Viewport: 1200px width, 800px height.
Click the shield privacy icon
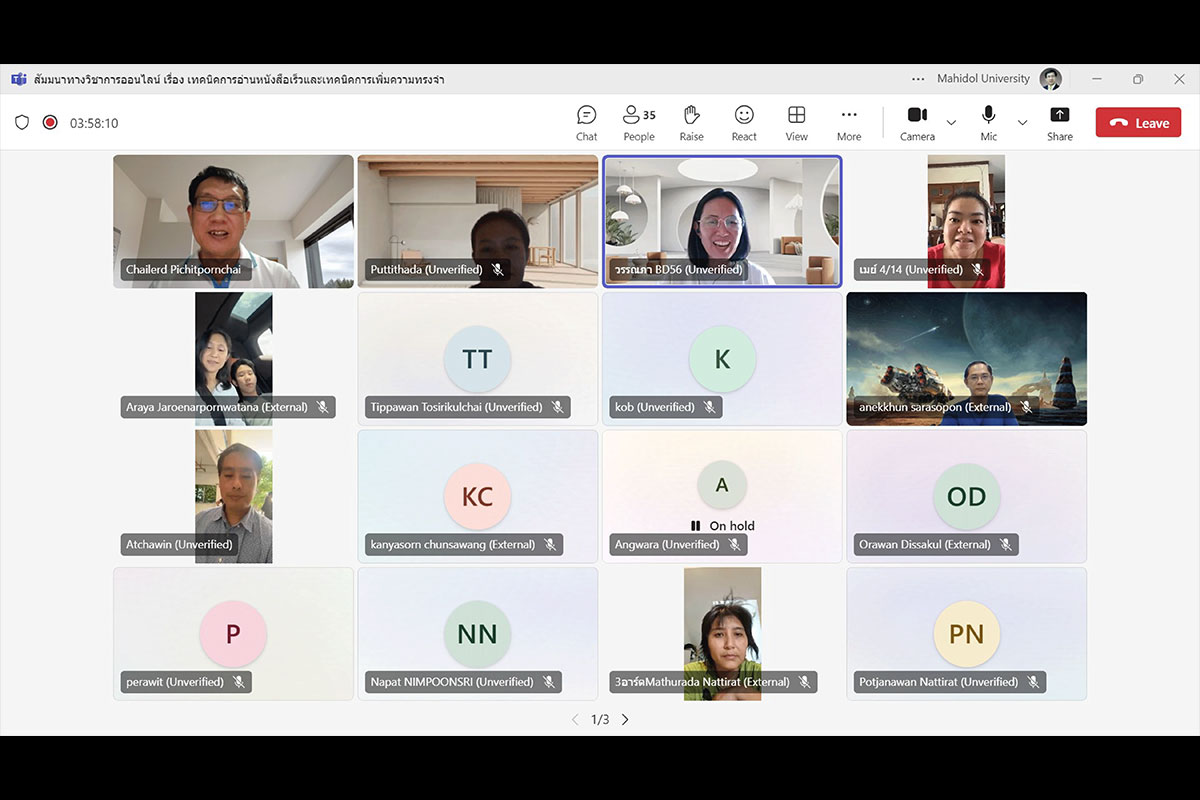click(22, 123)
